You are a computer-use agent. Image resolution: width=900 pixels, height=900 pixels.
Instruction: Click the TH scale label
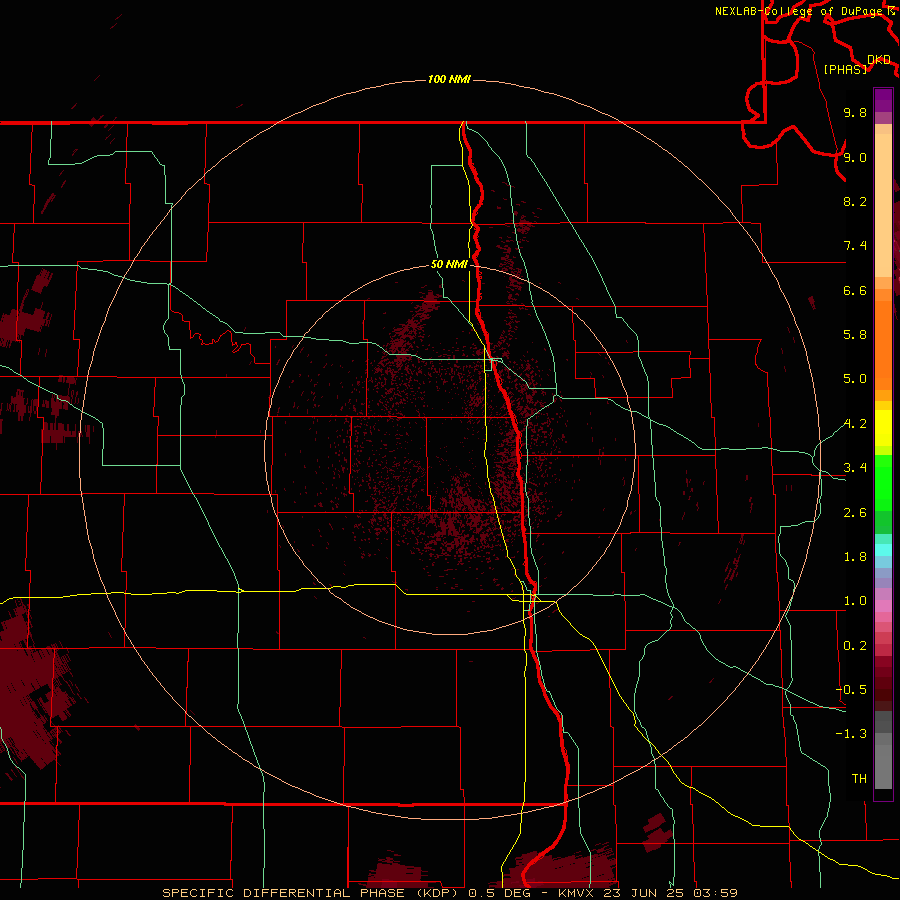[859, 779]
